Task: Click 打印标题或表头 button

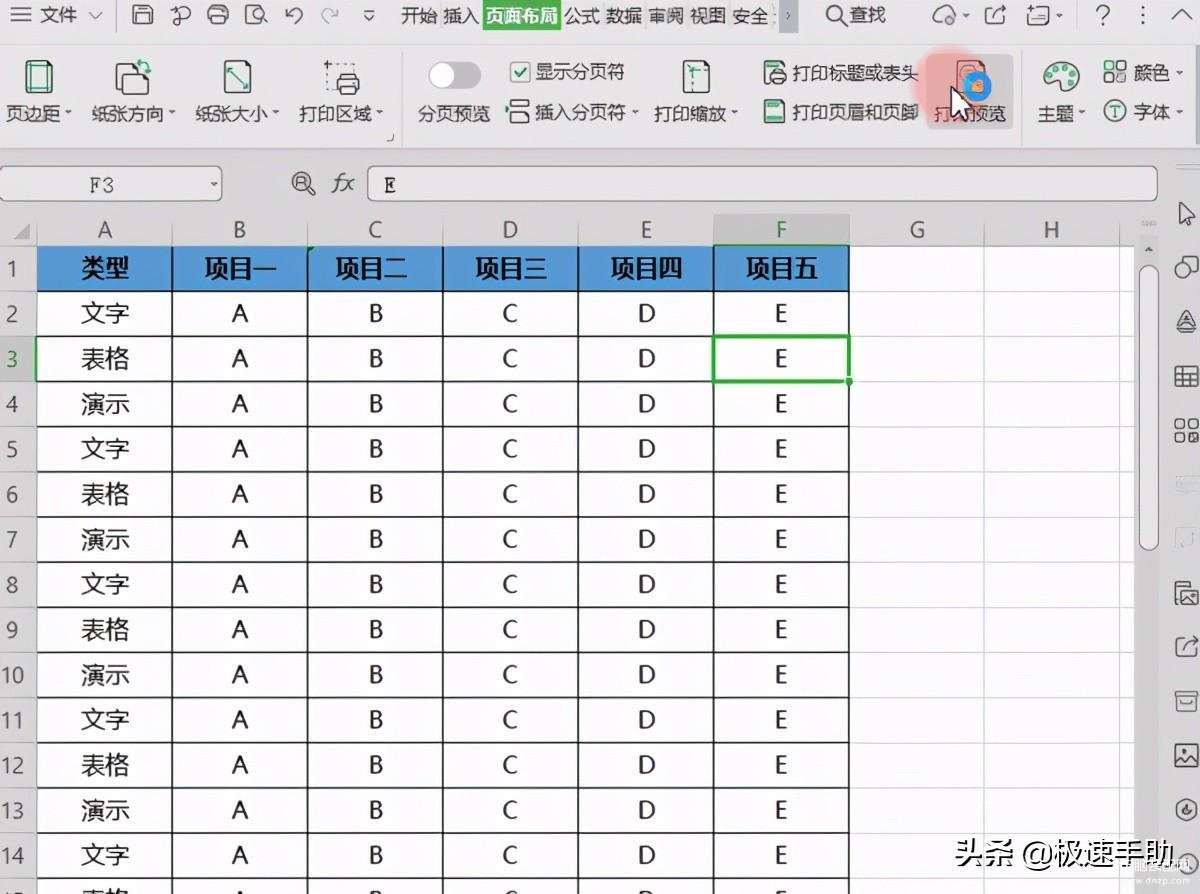Action: (x=840, y=73)
